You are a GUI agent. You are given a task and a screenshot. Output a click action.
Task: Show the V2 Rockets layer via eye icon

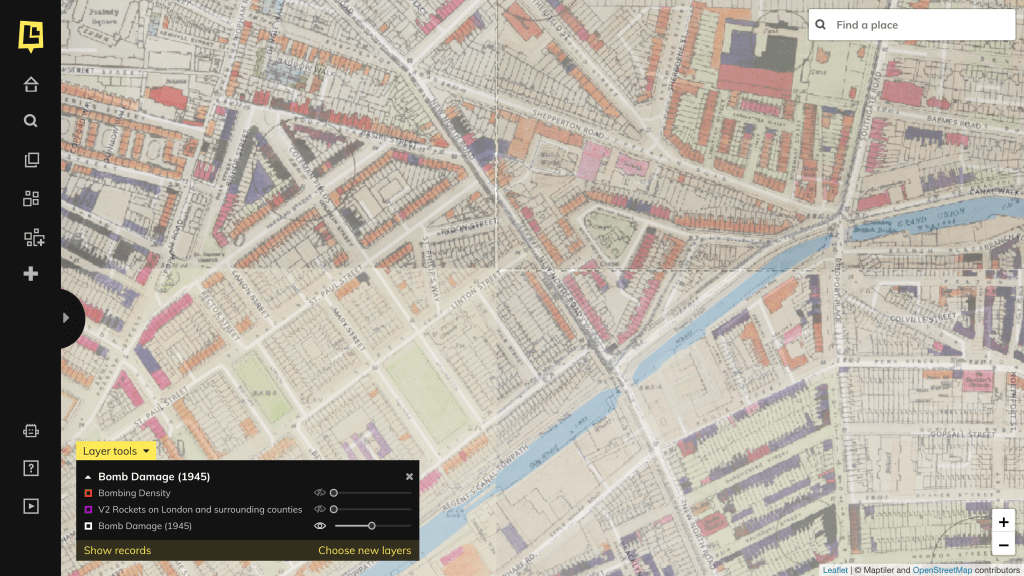320,509
